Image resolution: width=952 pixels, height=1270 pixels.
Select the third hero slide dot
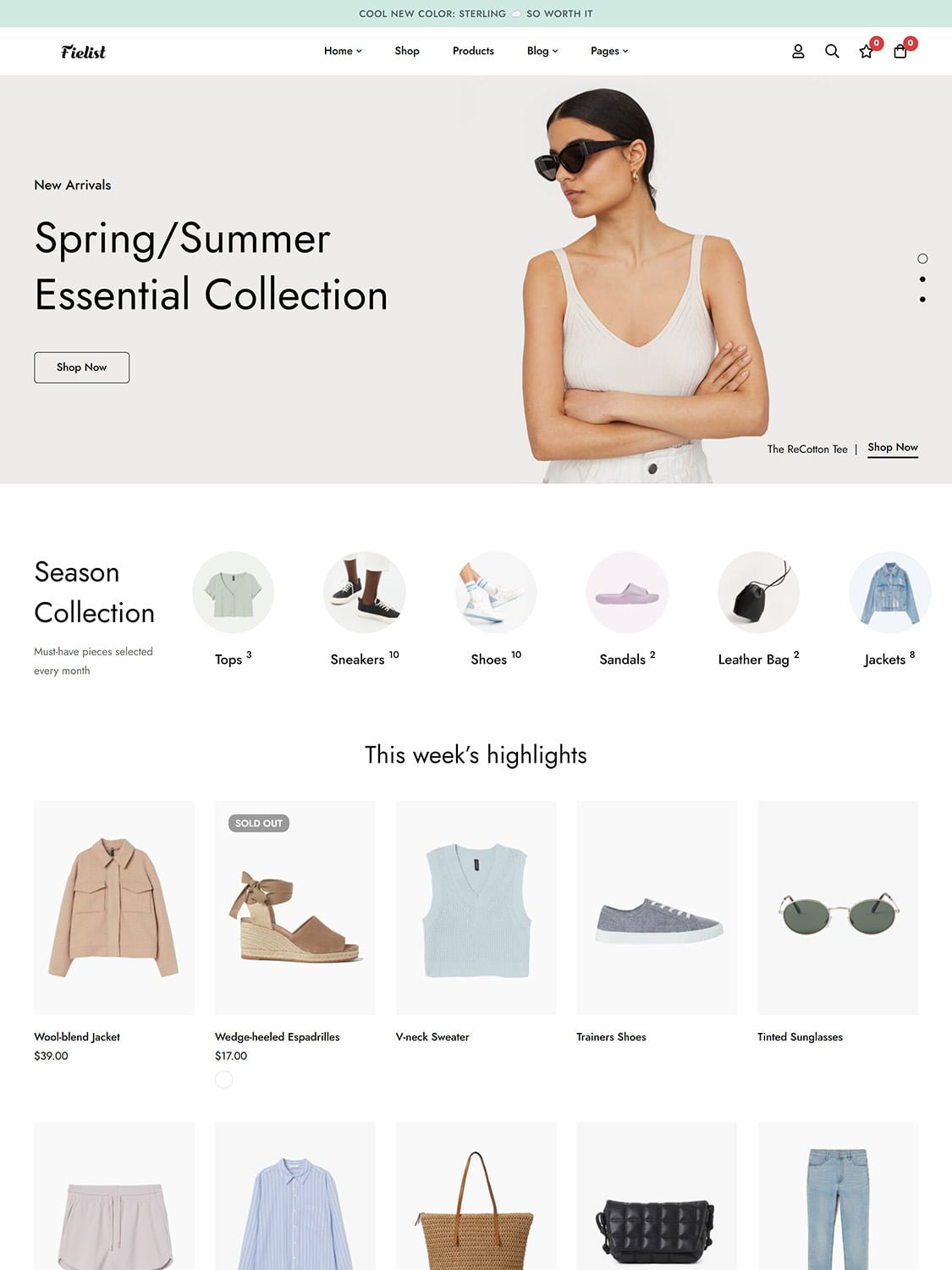pos(922,300)
